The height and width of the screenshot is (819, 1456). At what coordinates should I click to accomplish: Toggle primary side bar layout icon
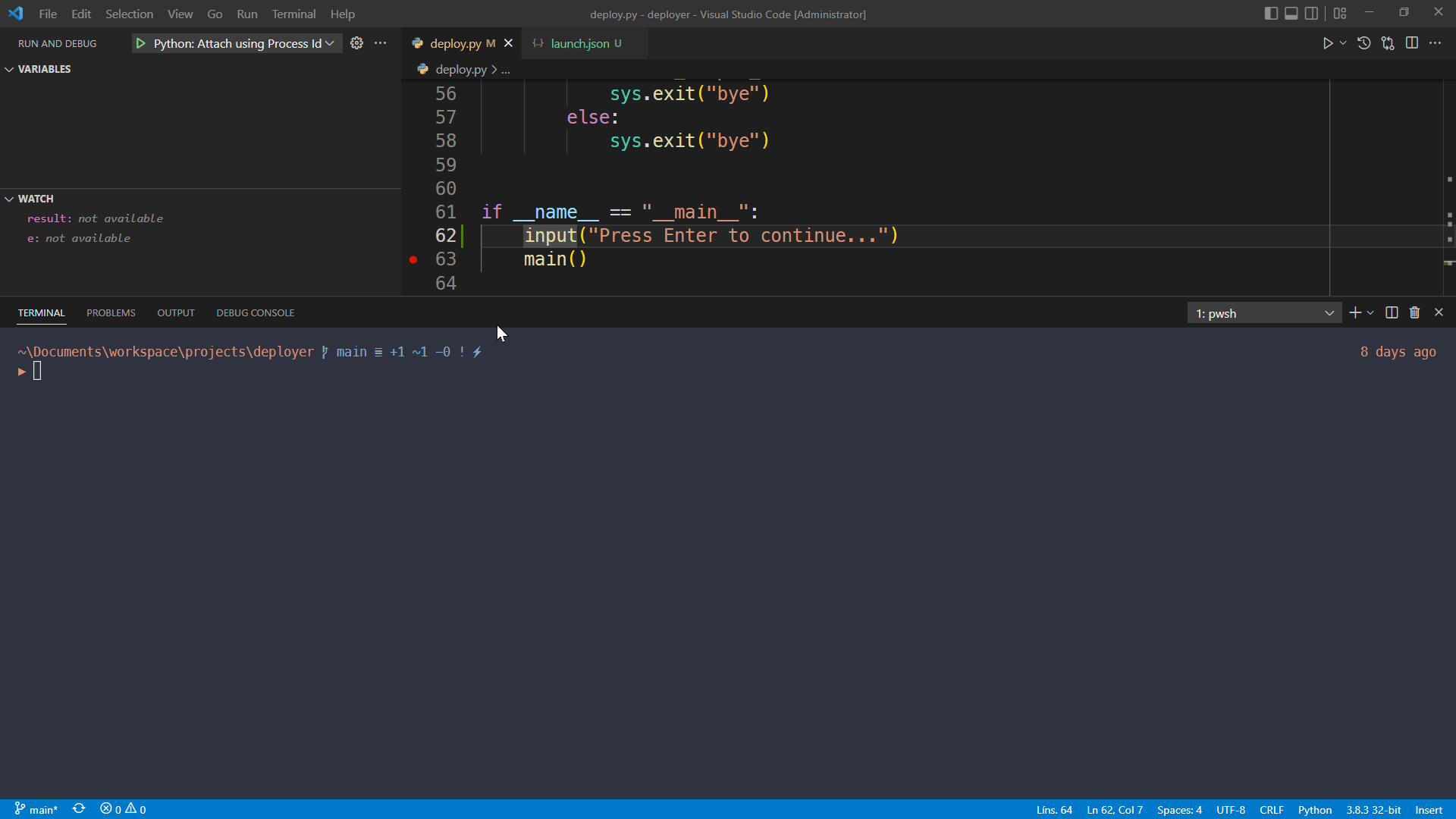click(1271, 14)
